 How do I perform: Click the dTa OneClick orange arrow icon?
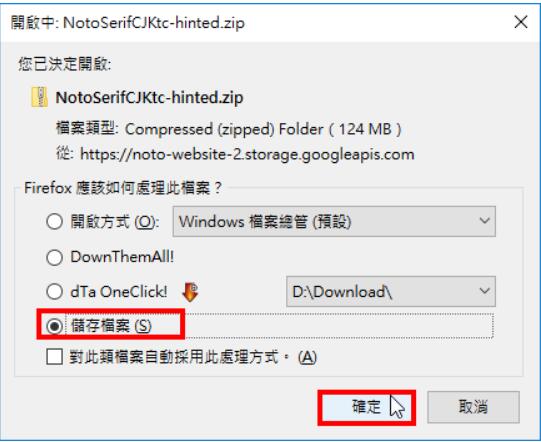click(190, 292)
